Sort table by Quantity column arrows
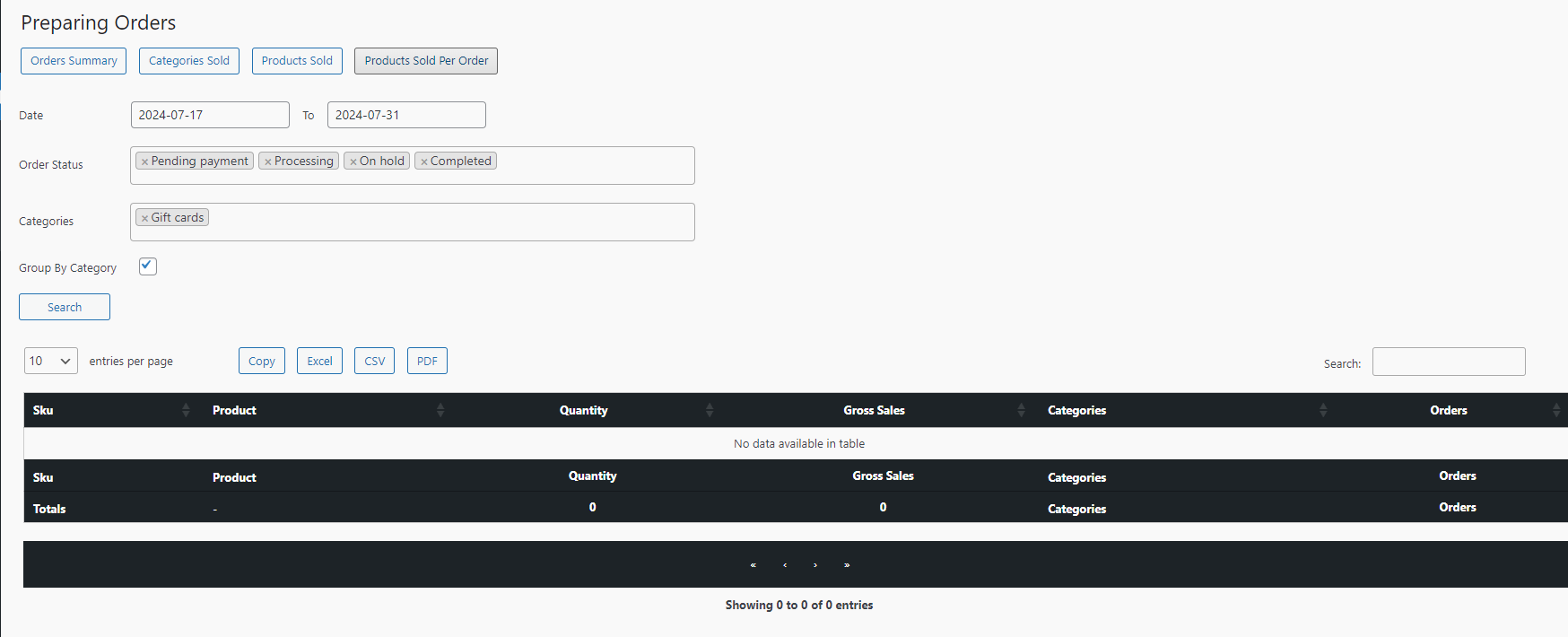Screen dimensions: 1568x637 tap(710, 410)
